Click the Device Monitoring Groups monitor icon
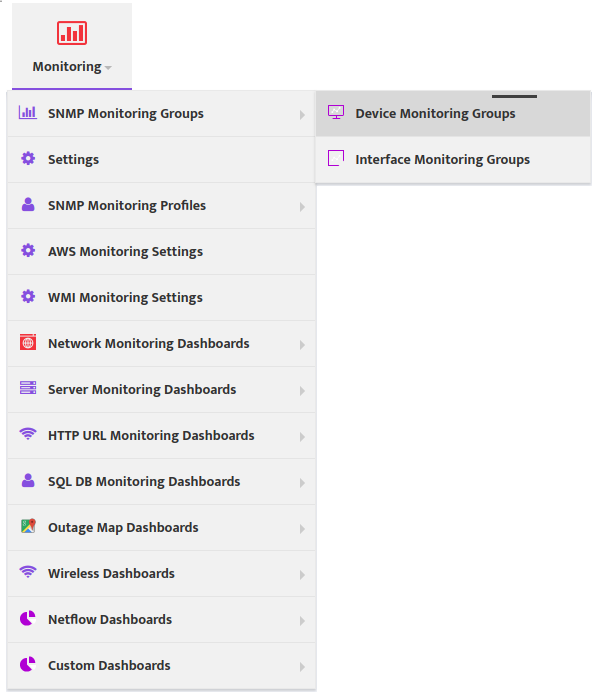The image size is (597, 698). (x=336, y=112)
